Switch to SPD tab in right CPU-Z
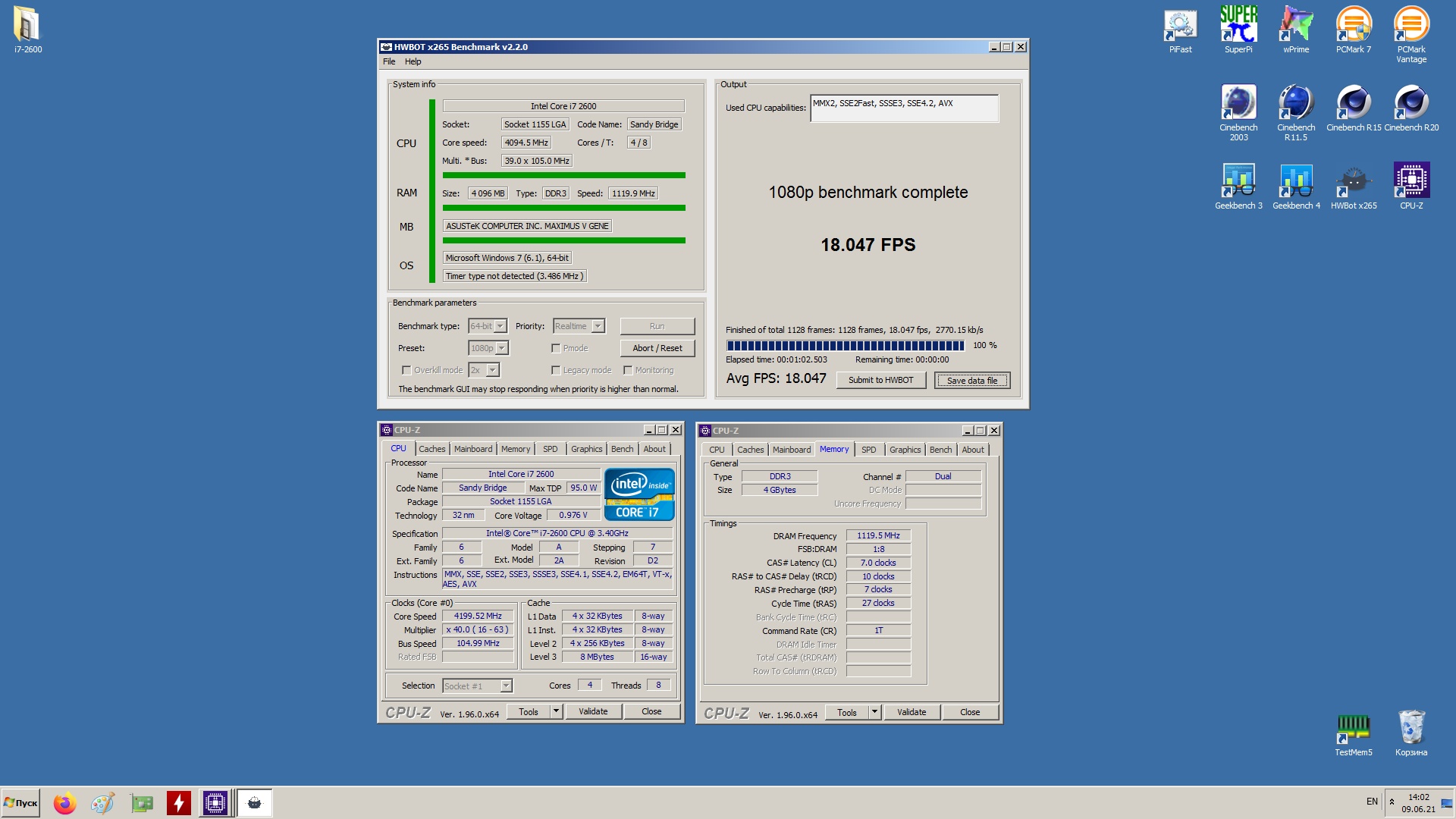Viewport: 1456px width, 819px height. tap(869, 450)
